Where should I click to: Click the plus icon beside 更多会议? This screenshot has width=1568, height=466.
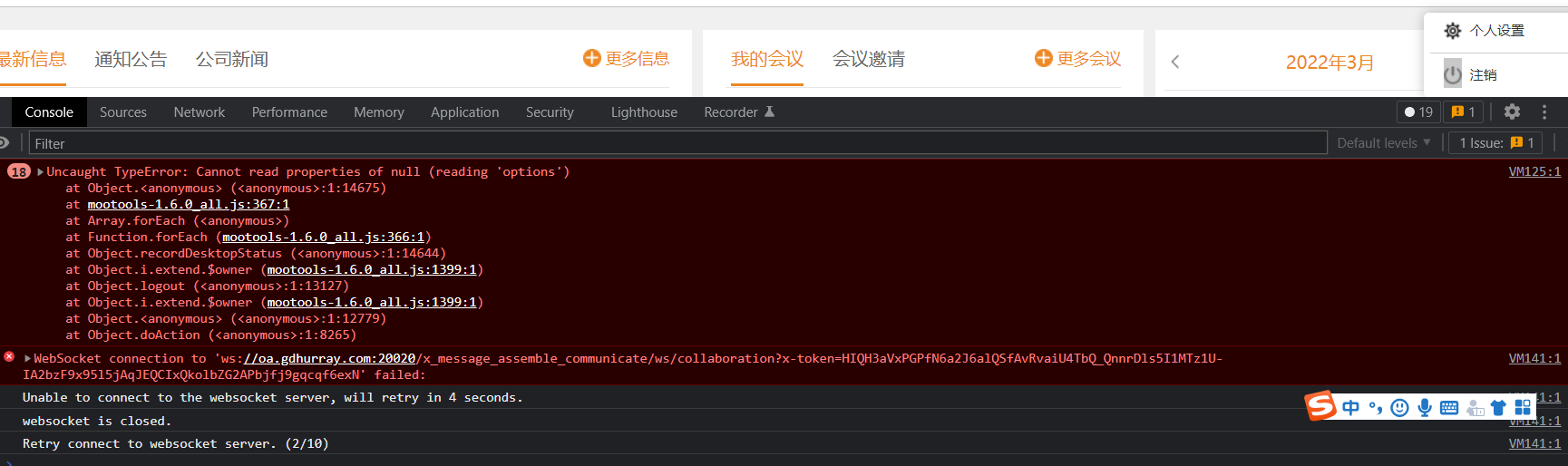(1044, 58)
